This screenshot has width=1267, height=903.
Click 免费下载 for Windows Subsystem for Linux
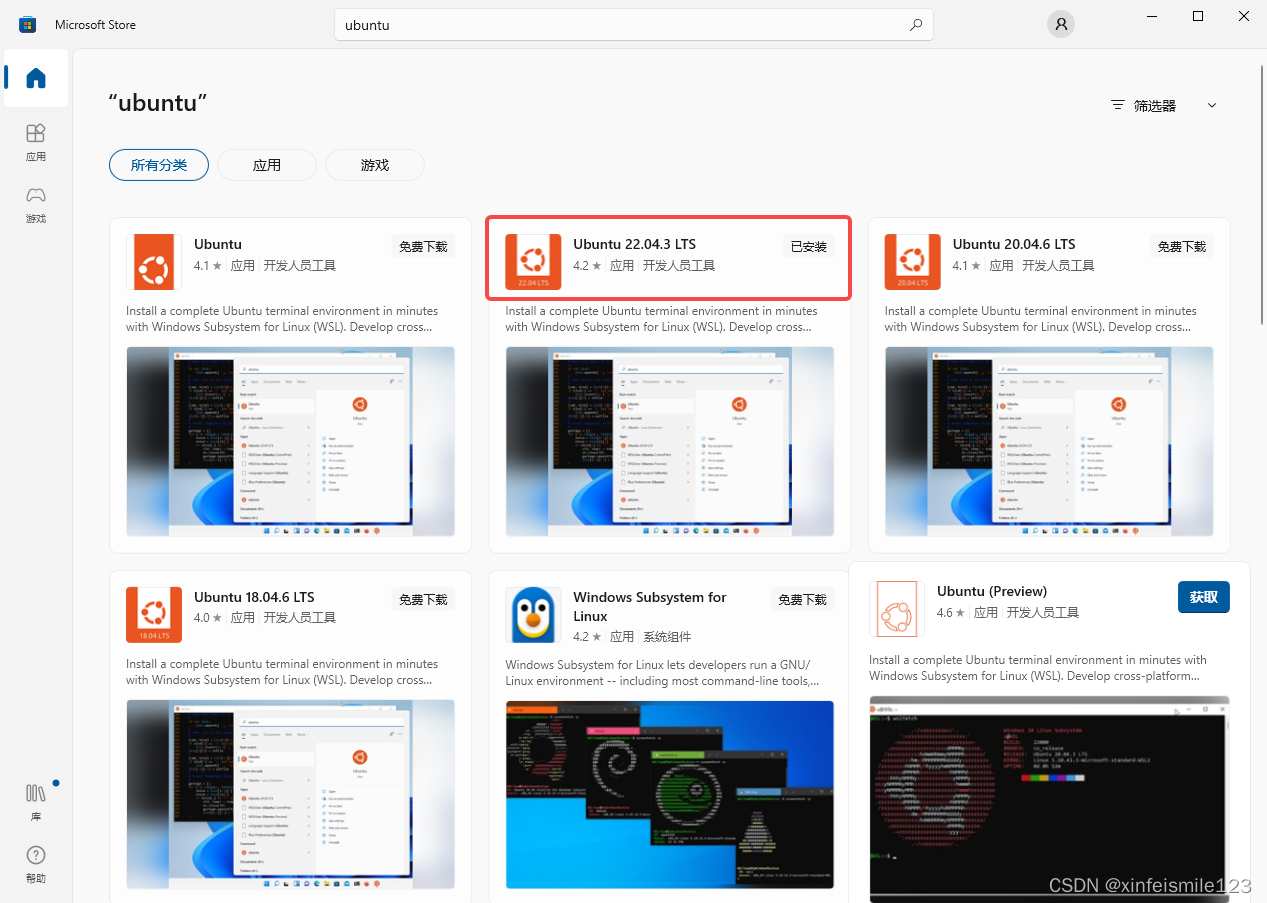point(802,599)
